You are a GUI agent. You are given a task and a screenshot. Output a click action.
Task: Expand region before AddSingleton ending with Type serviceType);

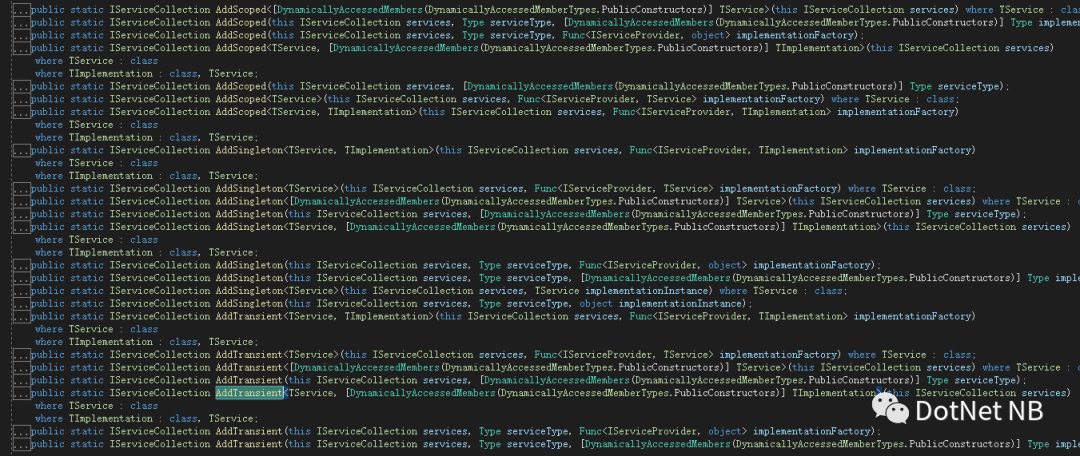pyautogui.click(x=21, y=214)
